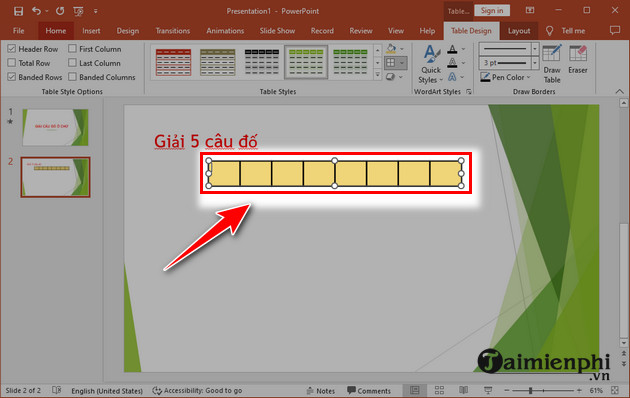The image size is (630, 398).
Task: Open the undo history dropdown arrow
Action: tap(47, 11)
